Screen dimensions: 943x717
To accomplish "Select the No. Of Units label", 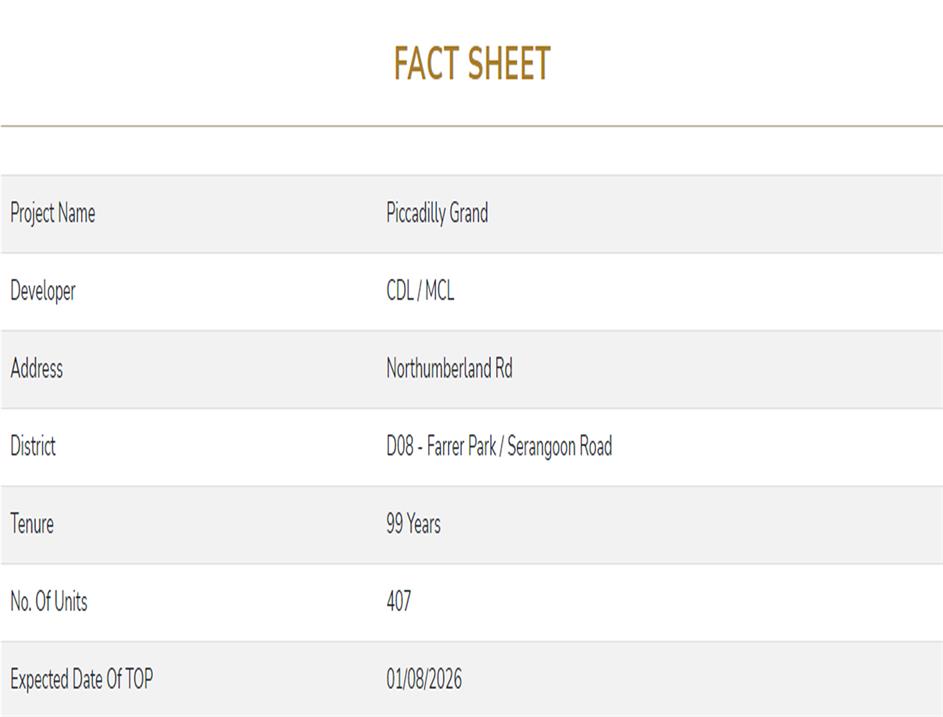I will point(48,602).
